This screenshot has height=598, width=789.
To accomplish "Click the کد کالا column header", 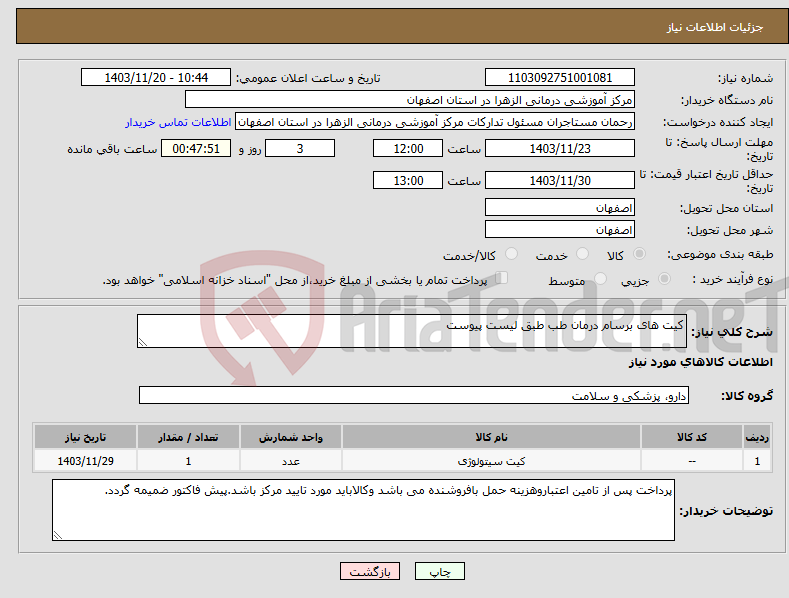I will [x=692, y=437].
